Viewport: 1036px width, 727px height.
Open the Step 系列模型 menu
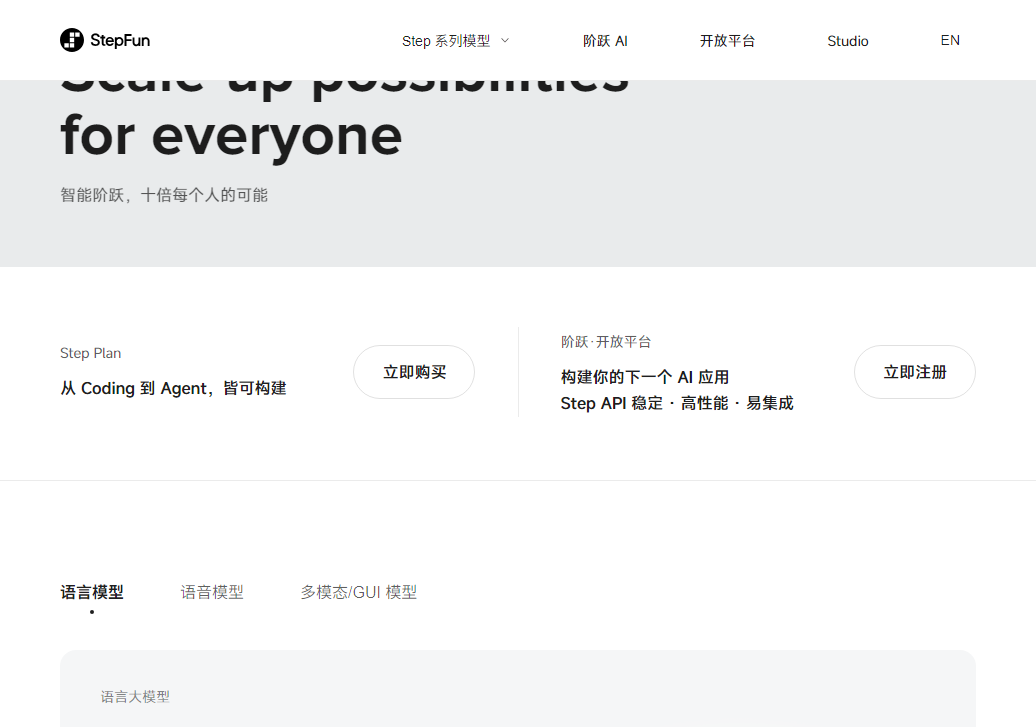coord(446,41)
